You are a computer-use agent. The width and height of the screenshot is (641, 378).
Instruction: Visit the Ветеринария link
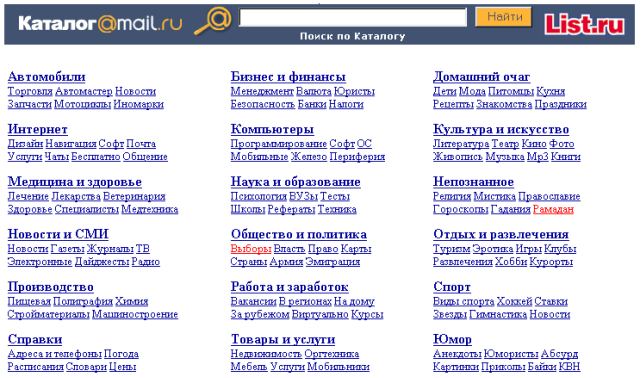[x=134, y=196]
